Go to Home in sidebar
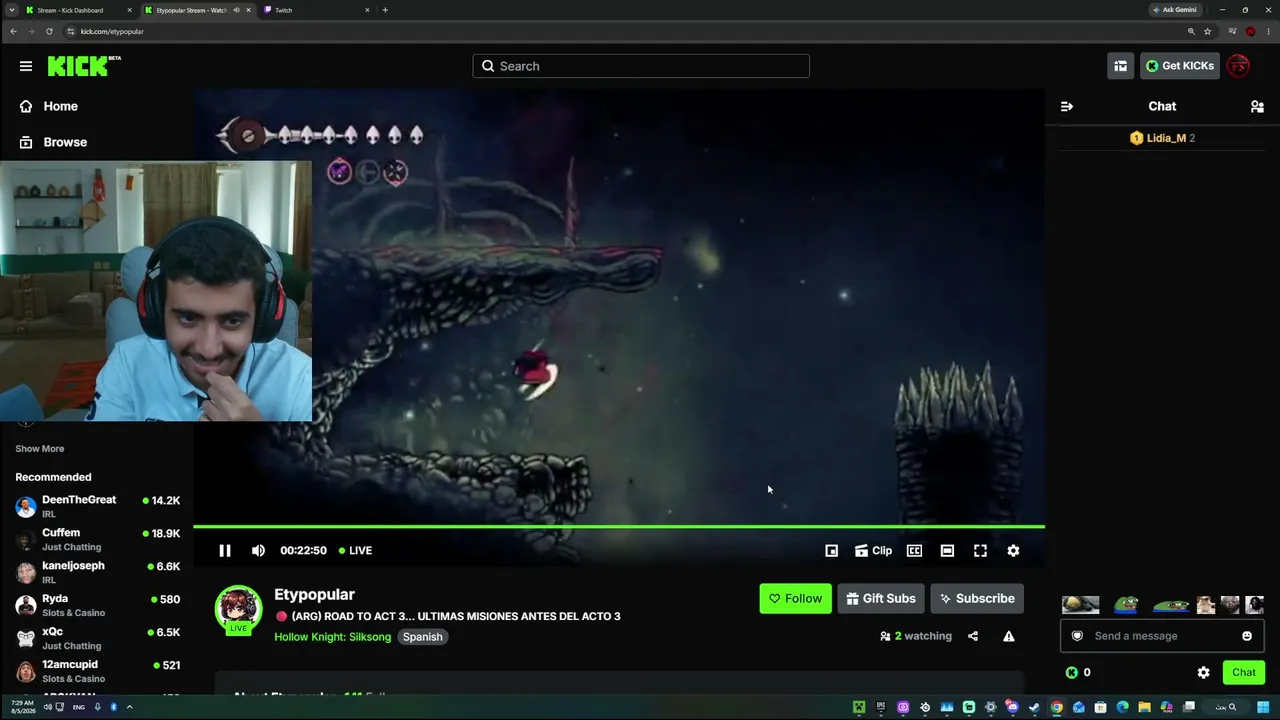This screenshot has height=720, width=1280. click(x=60, y=106)
